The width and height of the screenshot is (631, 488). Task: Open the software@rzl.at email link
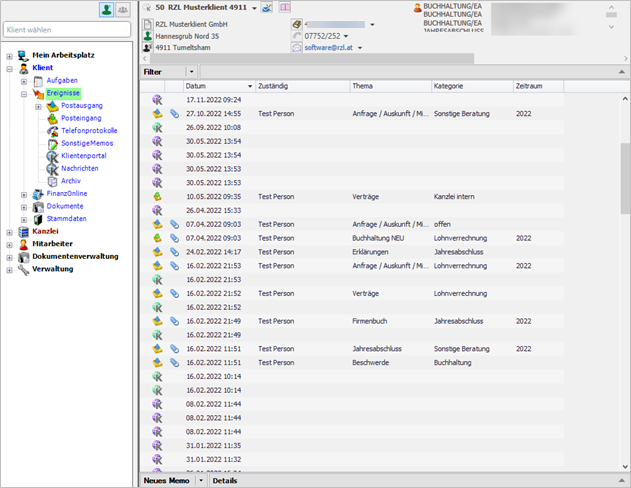click(x=327, y=48)
